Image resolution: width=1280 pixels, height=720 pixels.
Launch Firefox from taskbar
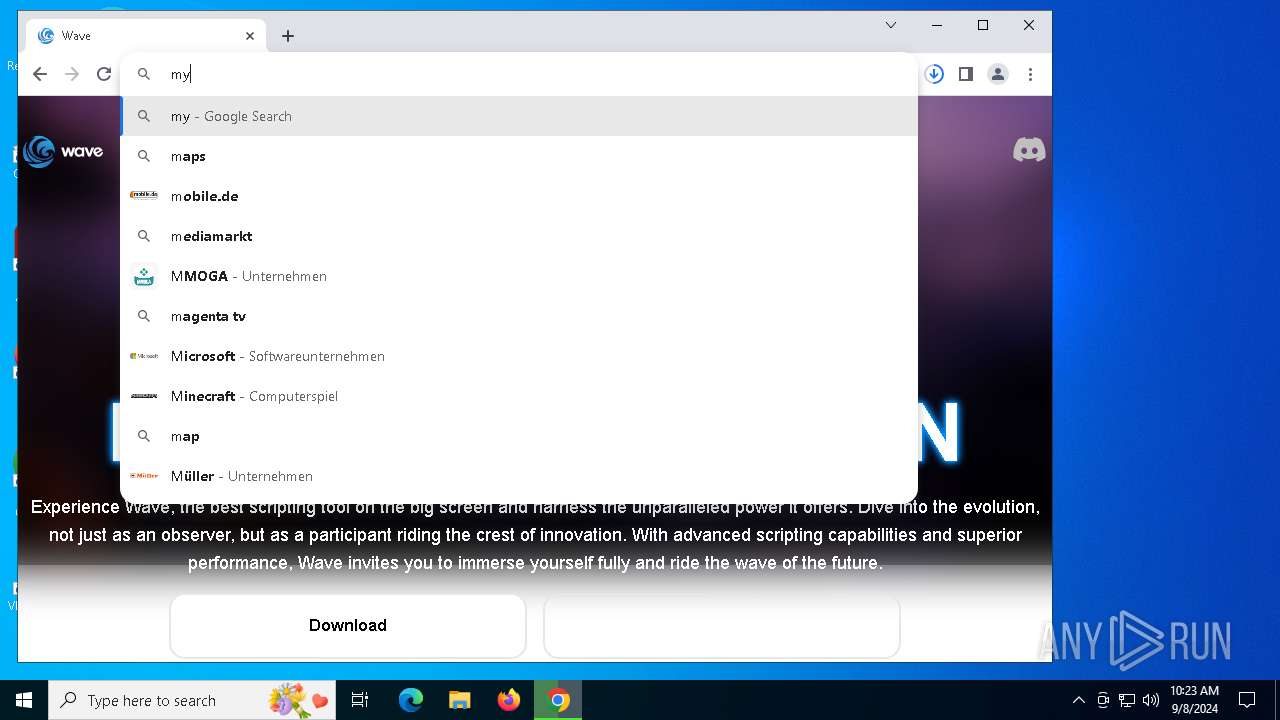509,700
